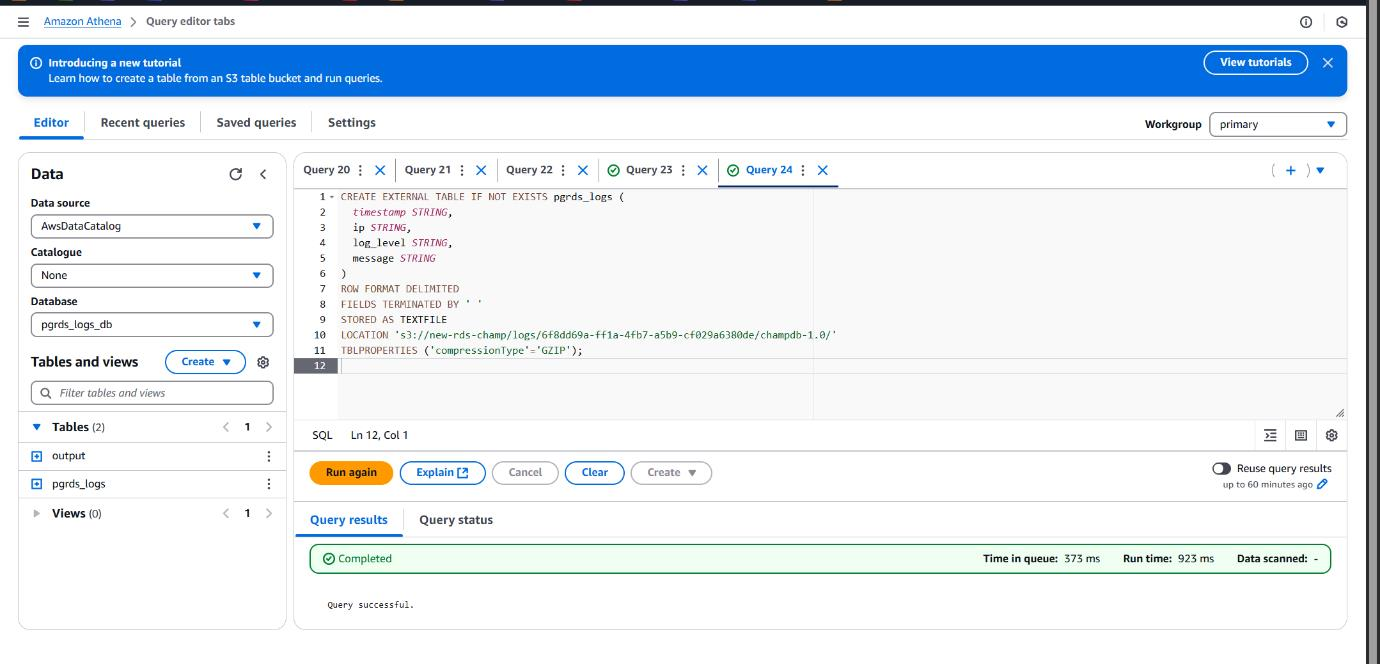Refresh the Data panel
1380x664 pixels.
pyautogui.click(x=236, y=174)
